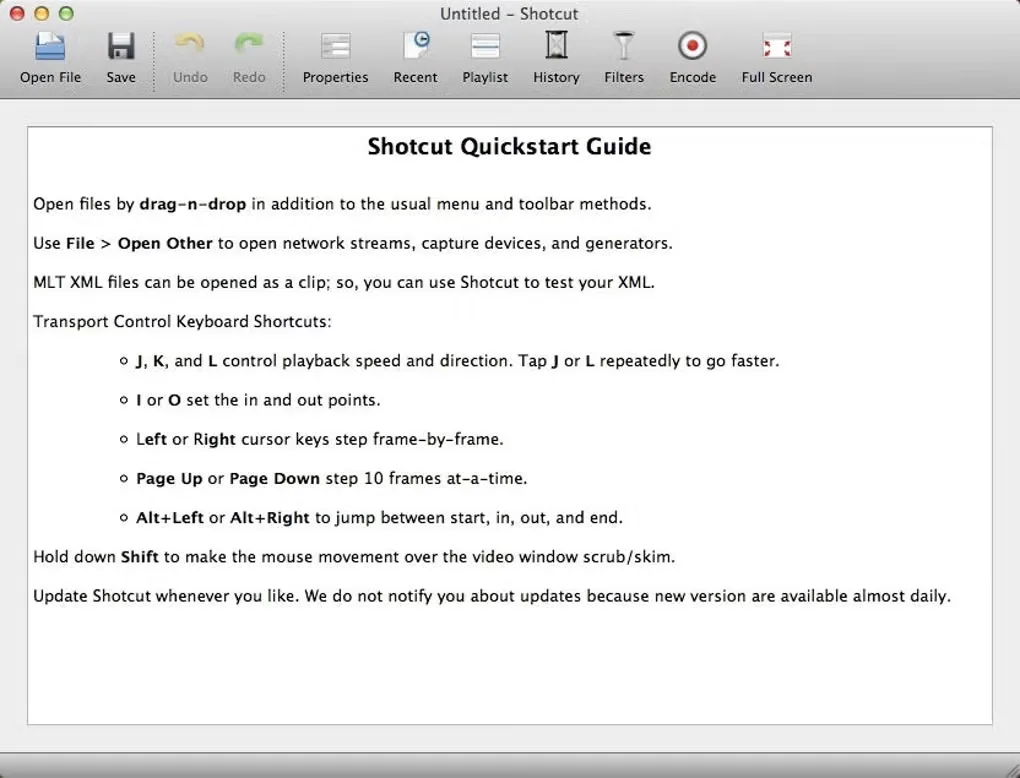Click the 'File > Open Other' text
1020x778 pixels.
point(139,243)
